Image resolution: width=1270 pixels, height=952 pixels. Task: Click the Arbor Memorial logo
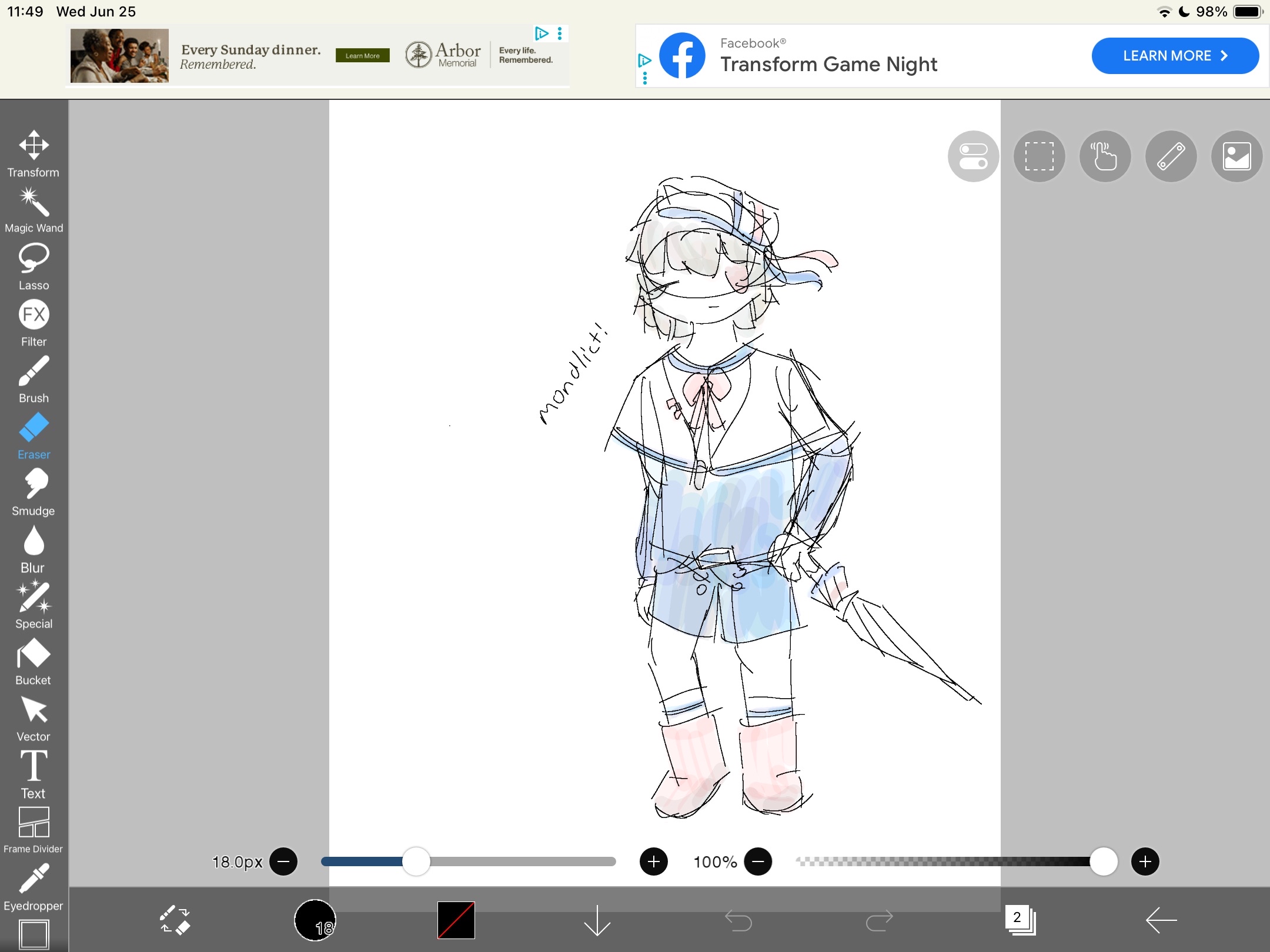pyautogui.click(x=443, y=55)
